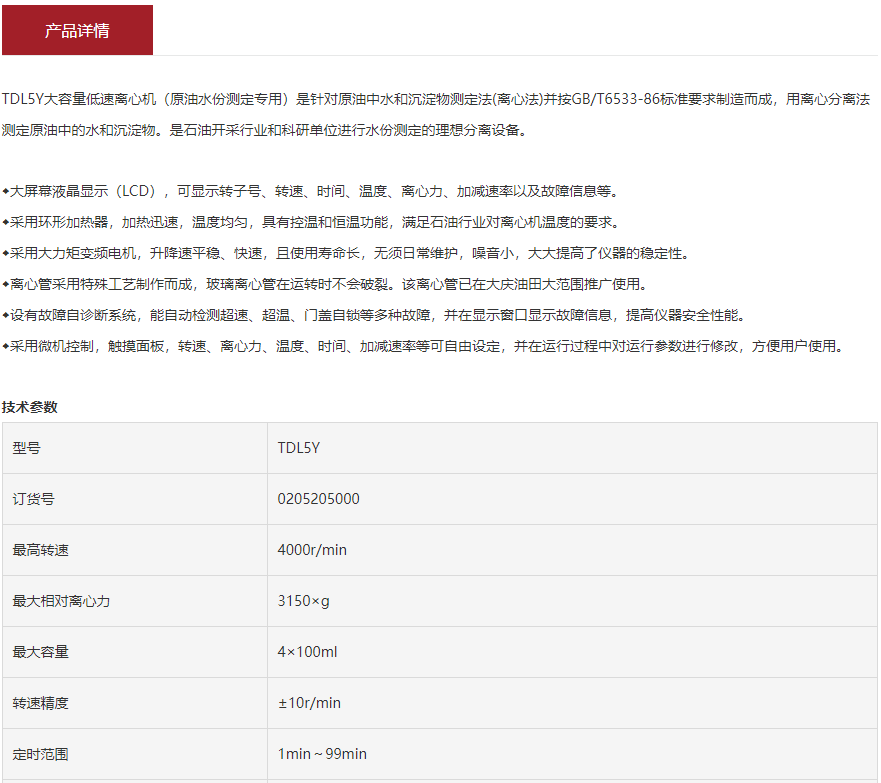Click the bullet about 微机控制 触摸面板

[424, 346]
